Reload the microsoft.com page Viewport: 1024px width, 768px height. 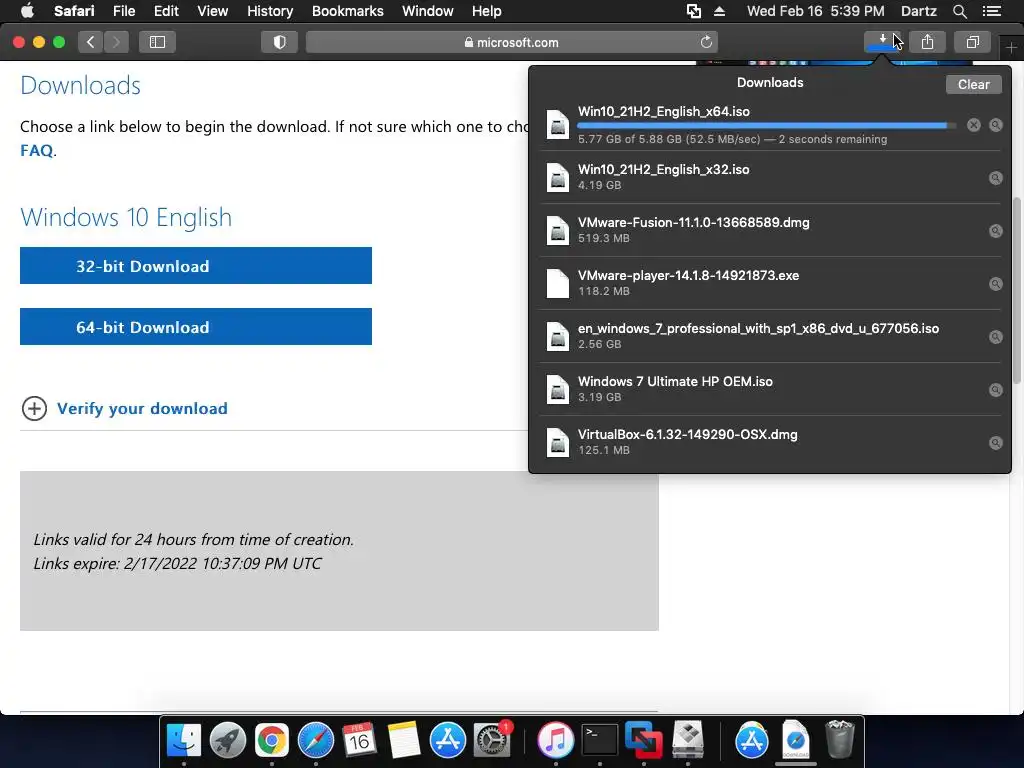[706, 42]
